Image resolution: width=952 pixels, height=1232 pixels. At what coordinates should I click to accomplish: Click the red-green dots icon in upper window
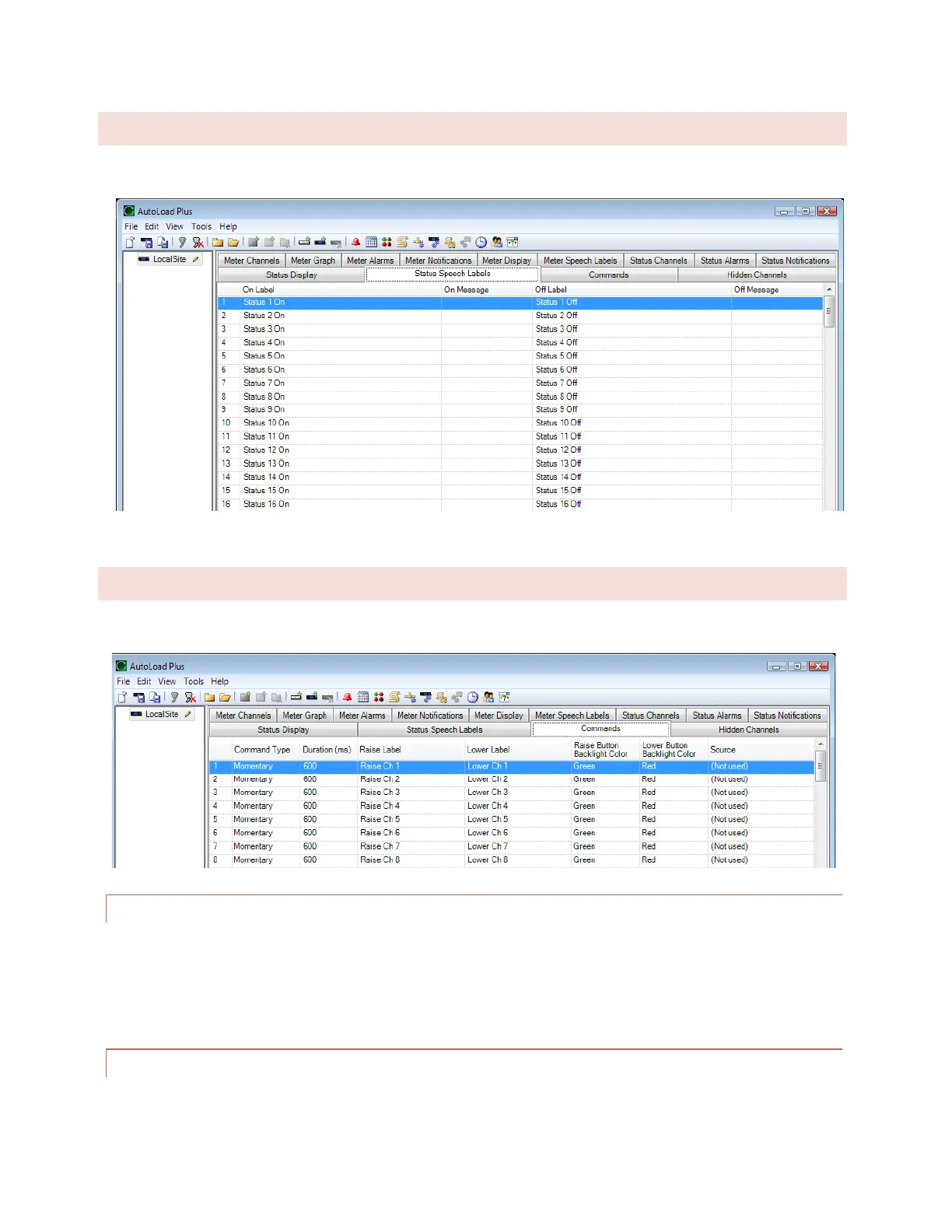click(387, 243)
